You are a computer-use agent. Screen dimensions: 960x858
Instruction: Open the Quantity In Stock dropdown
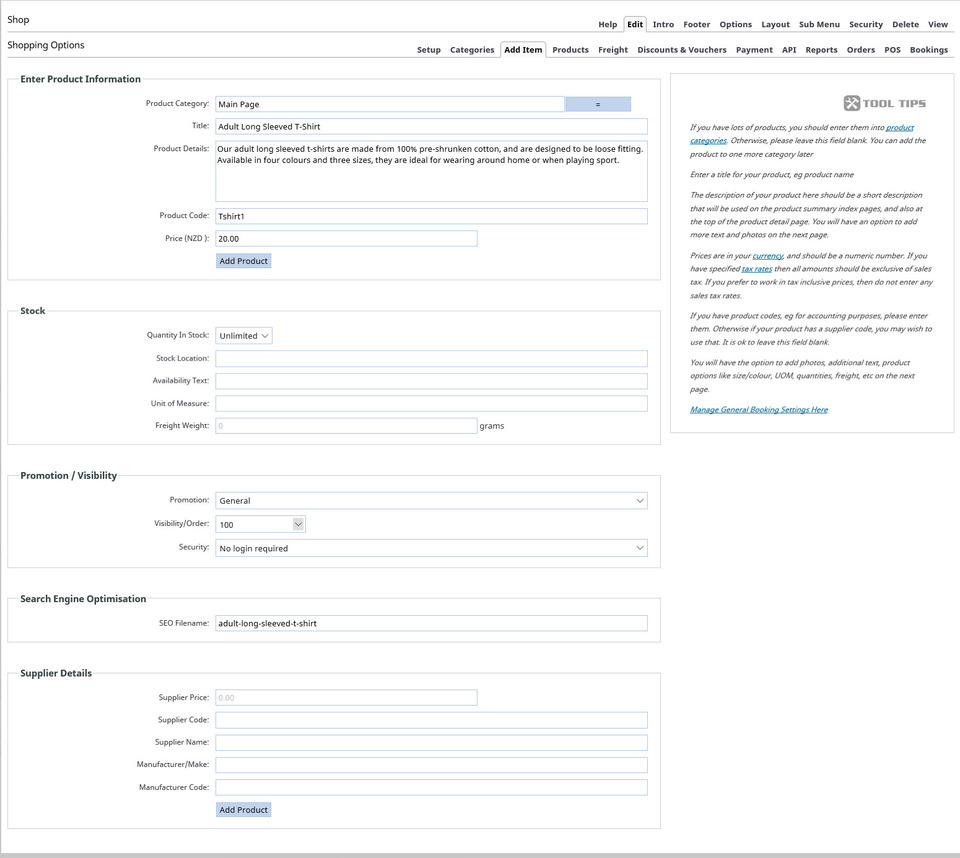(x=244, y=336)
